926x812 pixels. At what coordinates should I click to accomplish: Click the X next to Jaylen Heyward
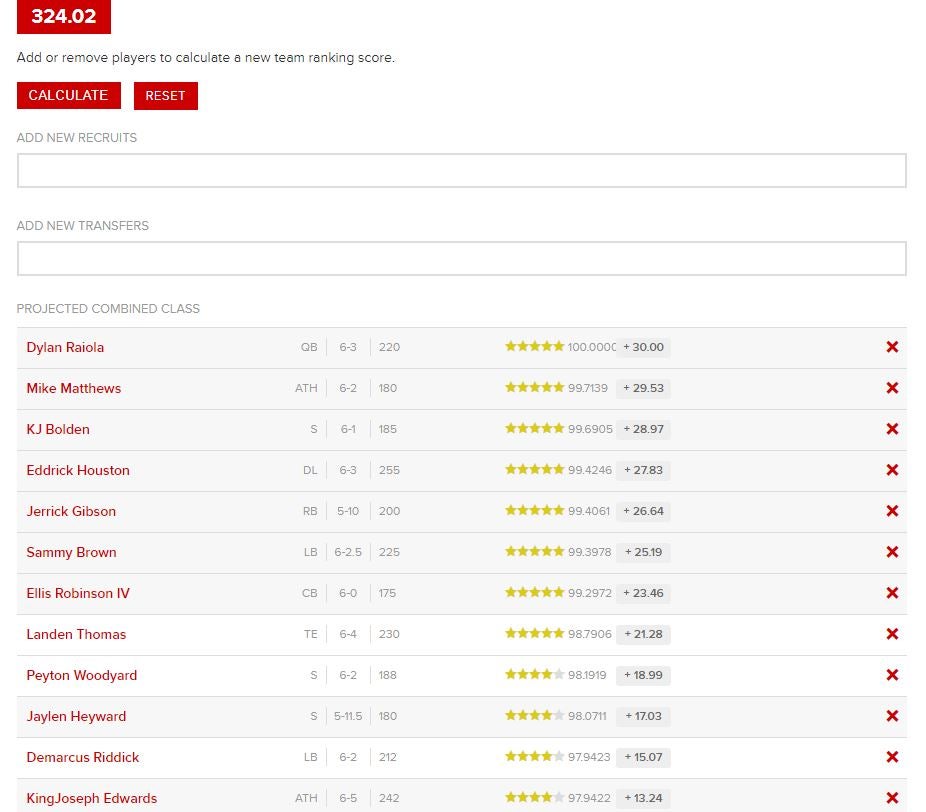pyautogui.click(x=892, y=716)
